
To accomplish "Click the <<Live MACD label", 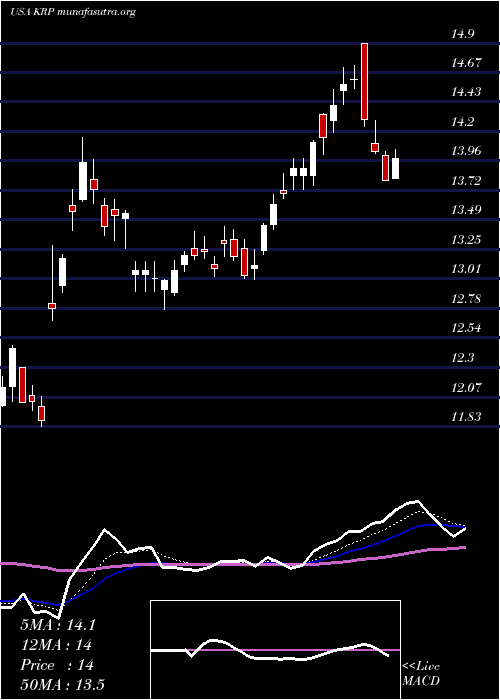I will tap(421, 674).
